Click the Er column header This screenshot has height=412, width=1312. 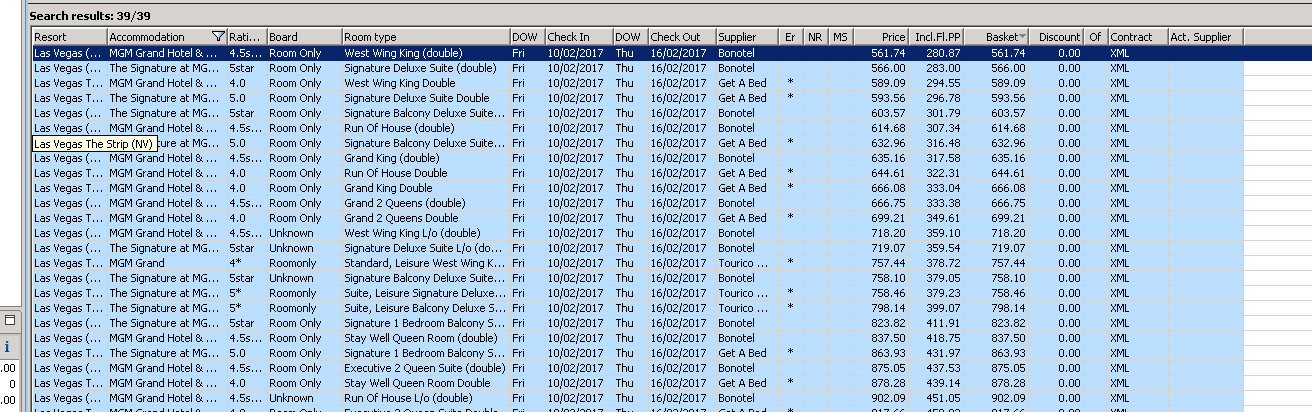(x=791, y=37)
